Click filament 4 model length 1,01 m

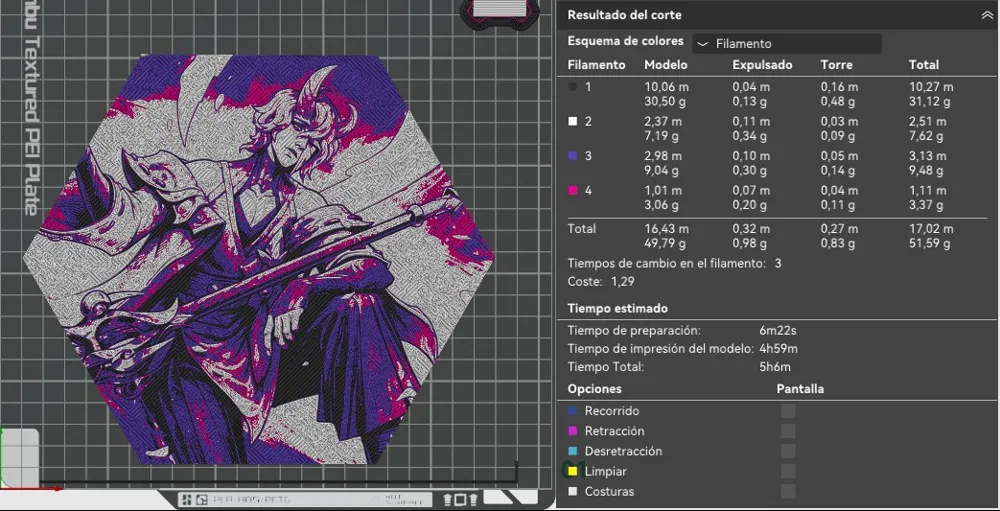(x=663, y=190)
